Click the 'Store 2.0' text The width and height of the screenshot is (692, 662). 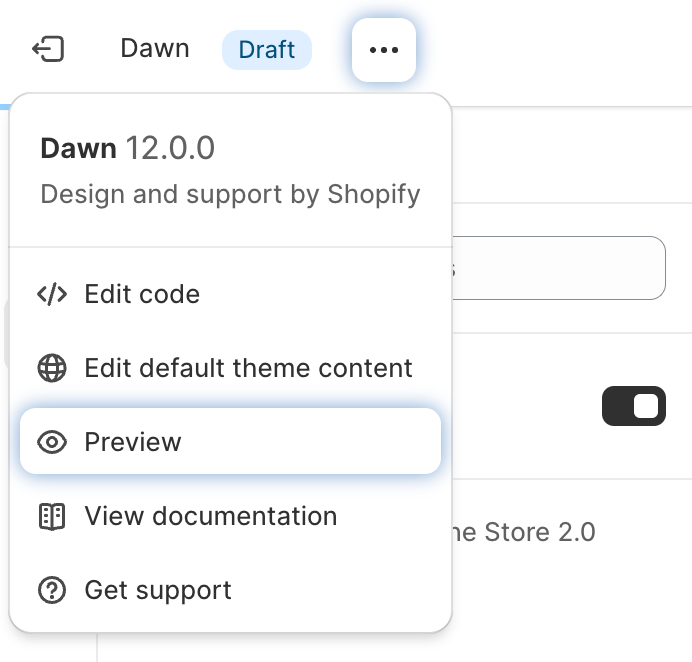pyautogui.click(x=540, y=532)
